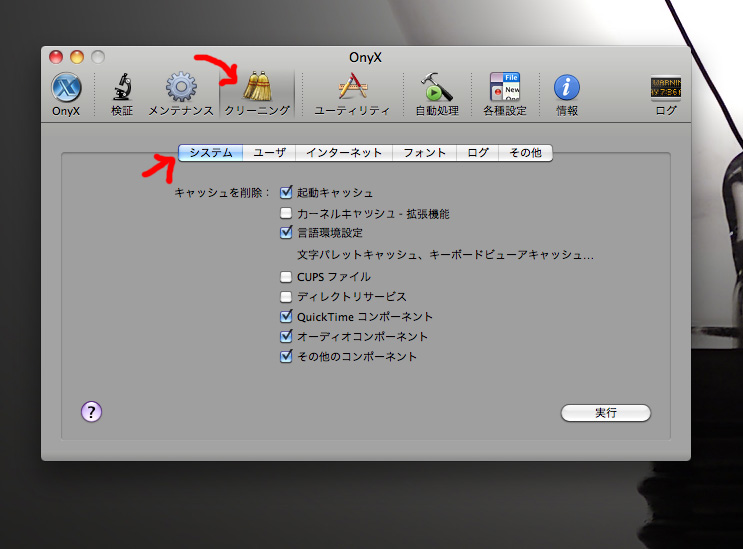Toggle the オーディオコンポーネント checkbox

pos(286,336)
